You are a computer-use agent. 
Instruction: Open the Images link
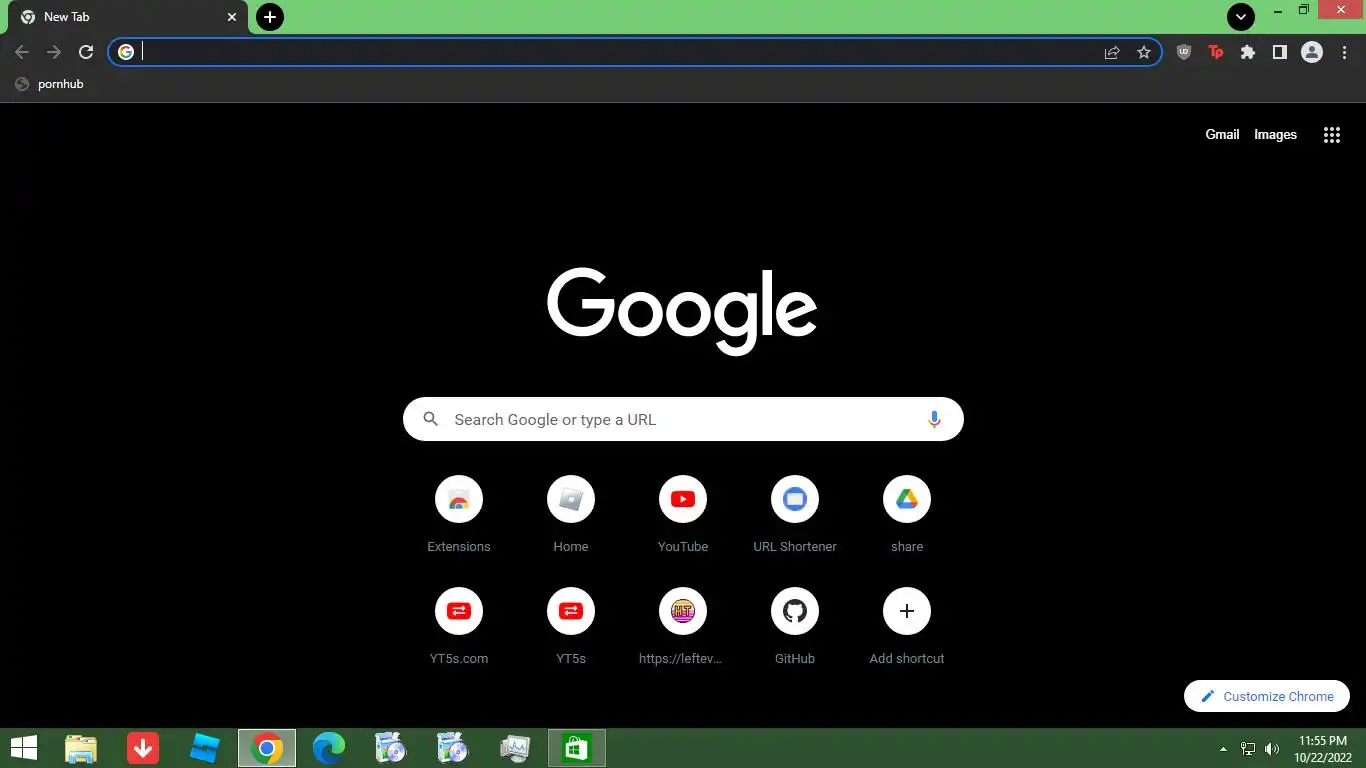1275,134
